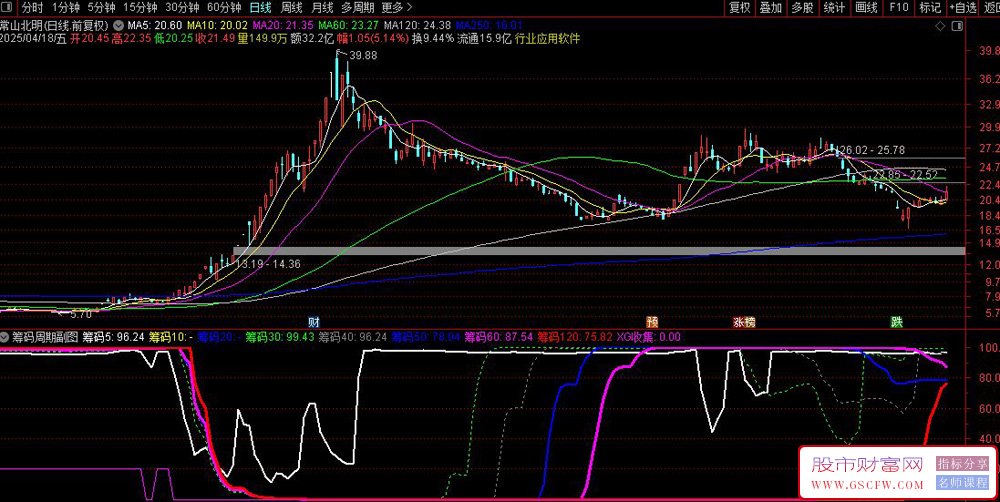This screenshot has width=1000, height=502.
Task: Open the WWW.GSCFW.COM link
Action: coord(867,484)
